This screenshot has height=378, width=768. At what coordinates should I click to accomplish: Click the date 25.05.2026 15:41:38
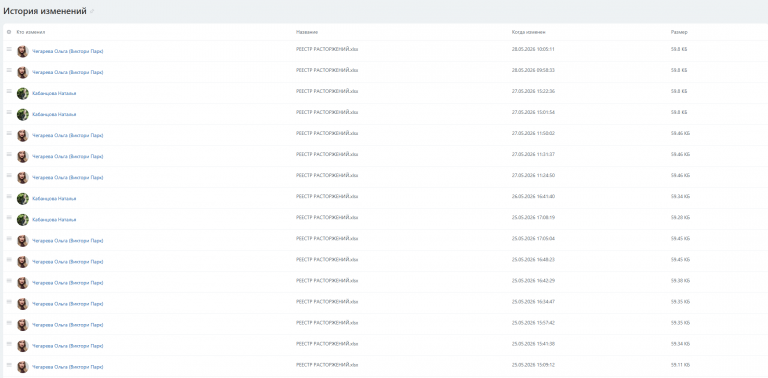coord(533,344)
